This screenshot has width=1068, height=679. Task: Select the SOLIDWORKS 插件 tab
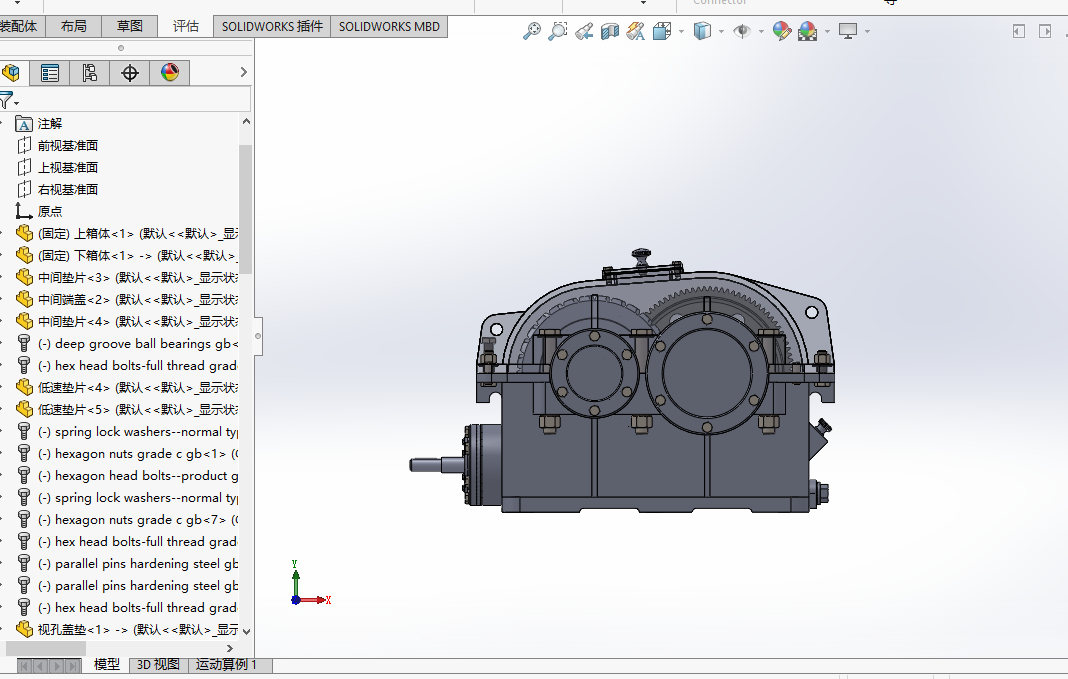[x=272, y=27]
